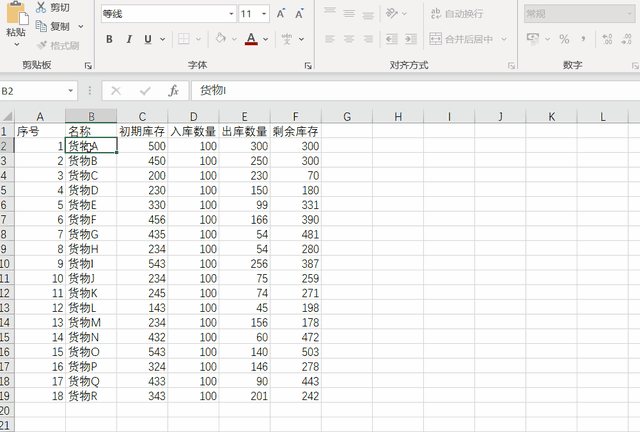Increase decimal places icon
This screenshot has height=432, width=640.
click(607, 39)
